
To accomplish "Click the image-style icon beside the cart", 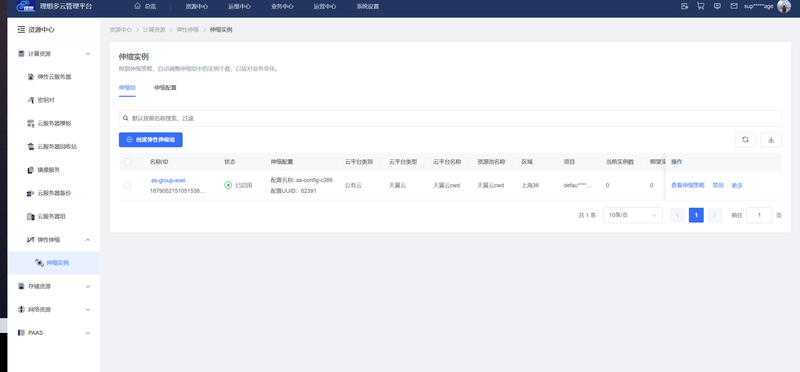I will [685, 6].
